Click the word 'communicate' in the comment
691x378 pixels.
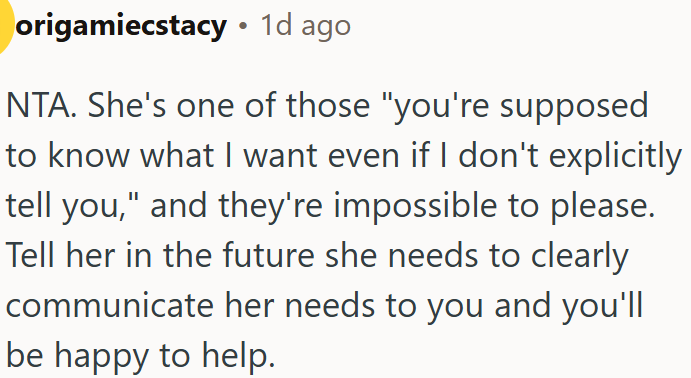click(110, 306)
